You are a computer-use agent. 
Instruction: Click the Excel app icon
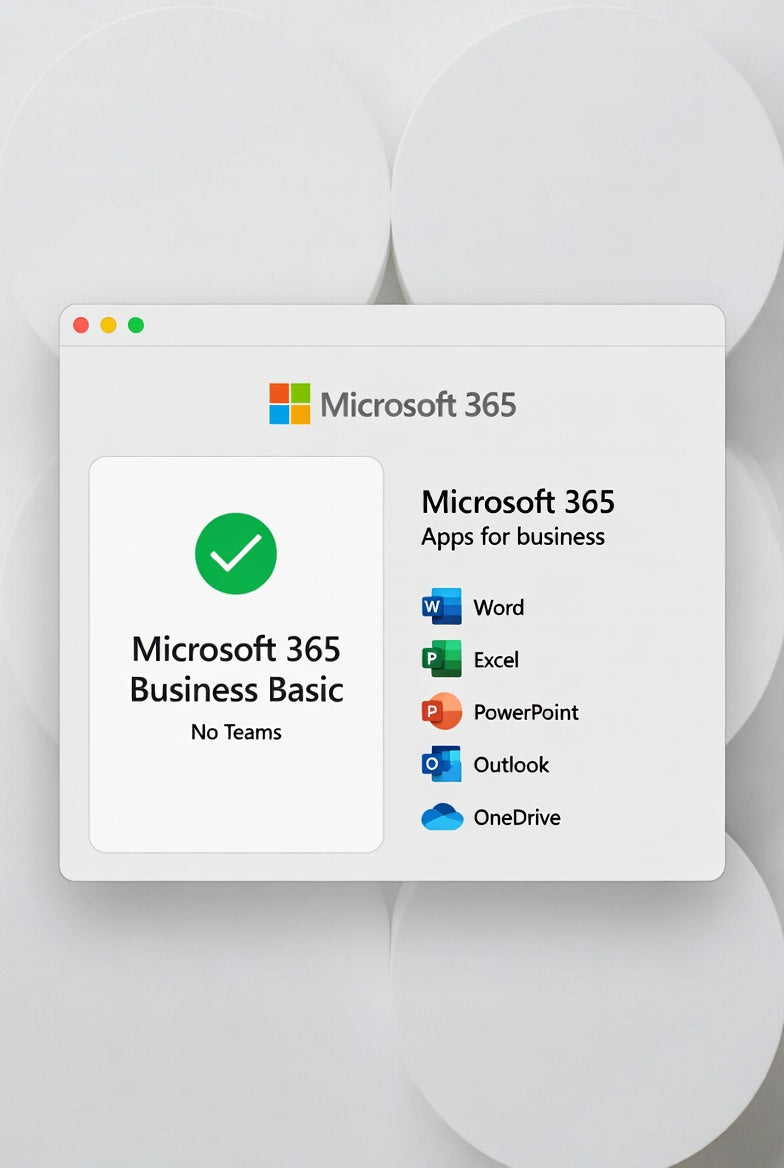click(441, 658)
